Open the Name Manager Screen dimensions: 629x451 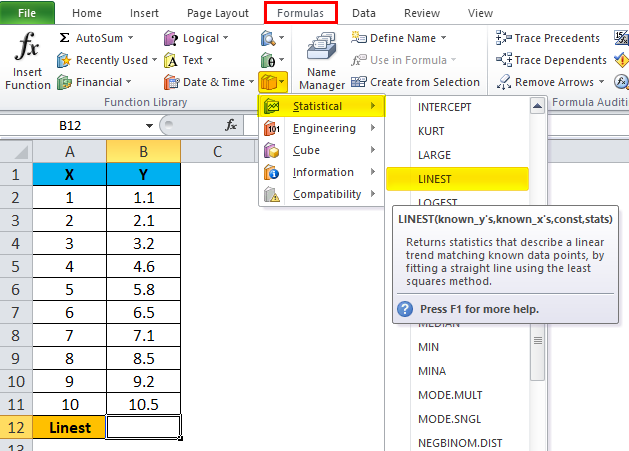point(322,60)
